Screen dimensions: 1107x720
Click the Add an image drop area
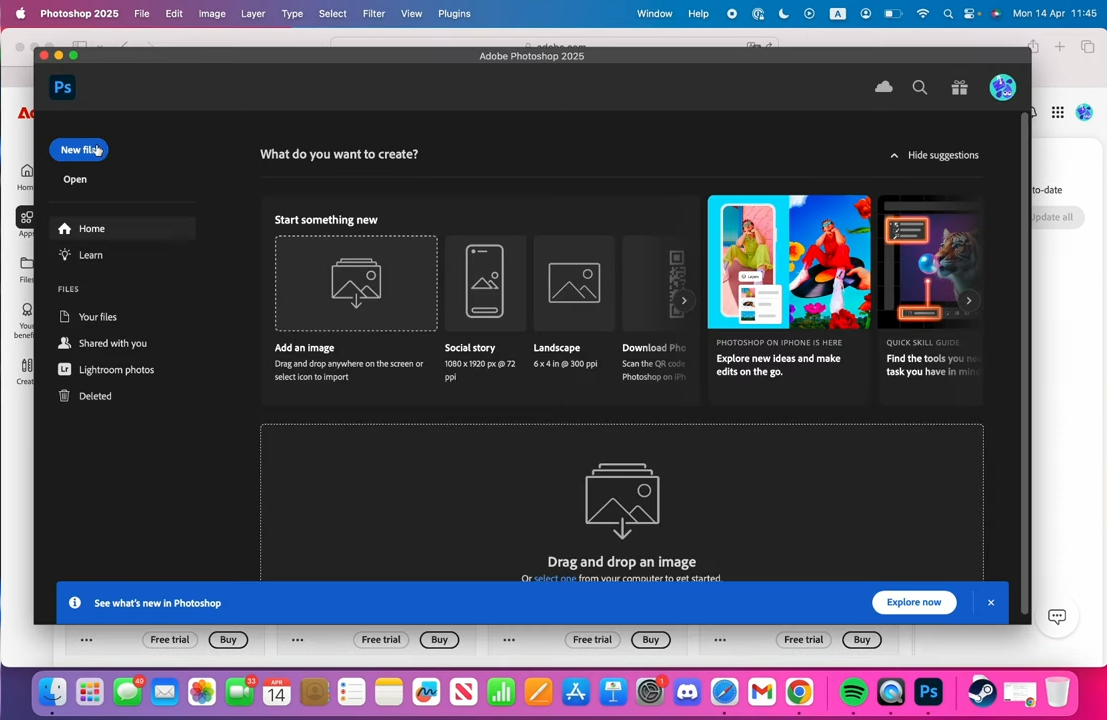click(x=356, y=283)
